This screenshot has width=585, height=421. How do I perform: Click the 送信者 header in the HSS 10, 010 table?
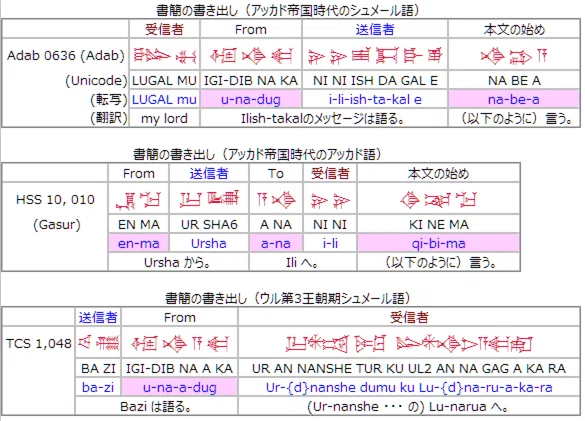pyautogui.click(x=209, y=173)
